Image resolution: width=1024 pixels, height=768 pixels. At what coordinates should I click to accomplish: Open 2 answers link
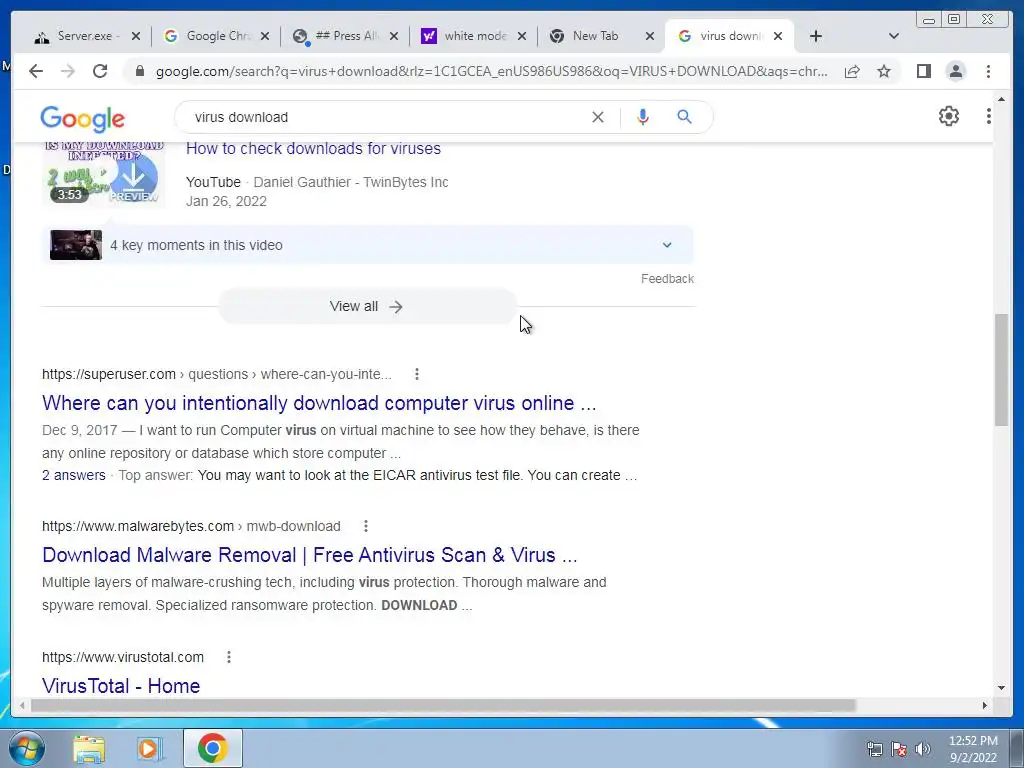(74, 475)
